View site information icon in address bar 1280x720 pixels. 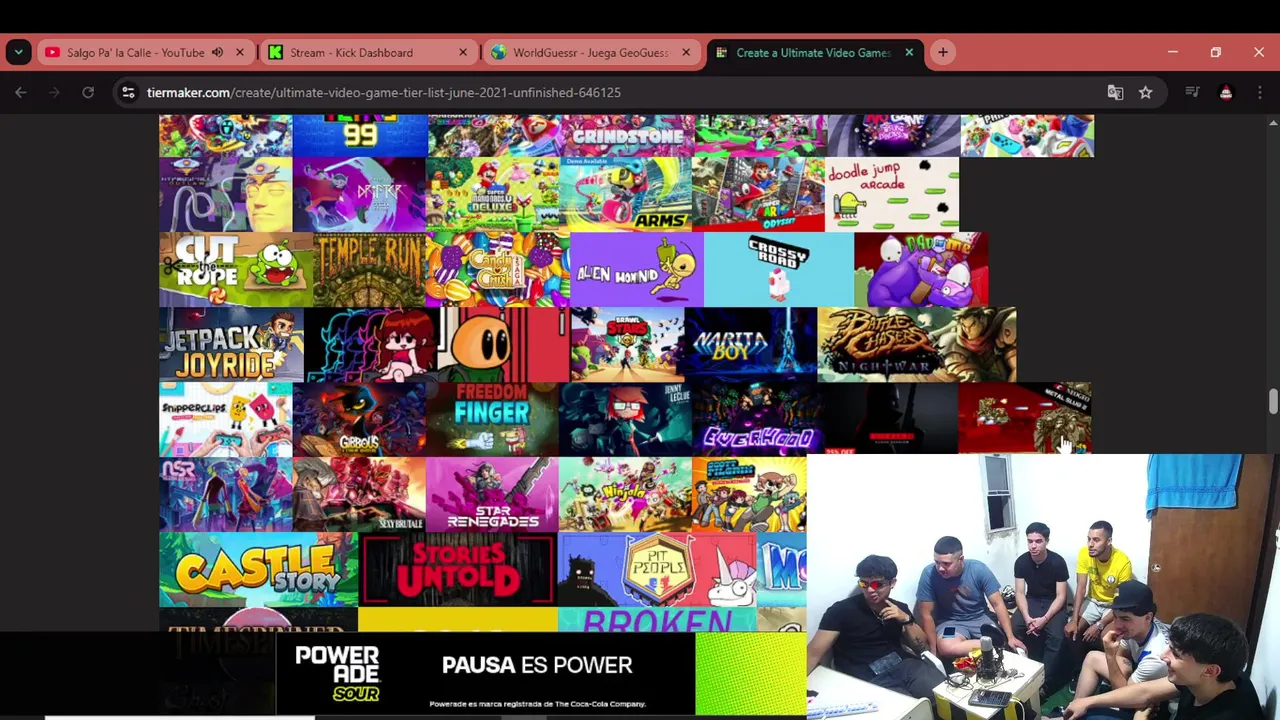[128, 92]
